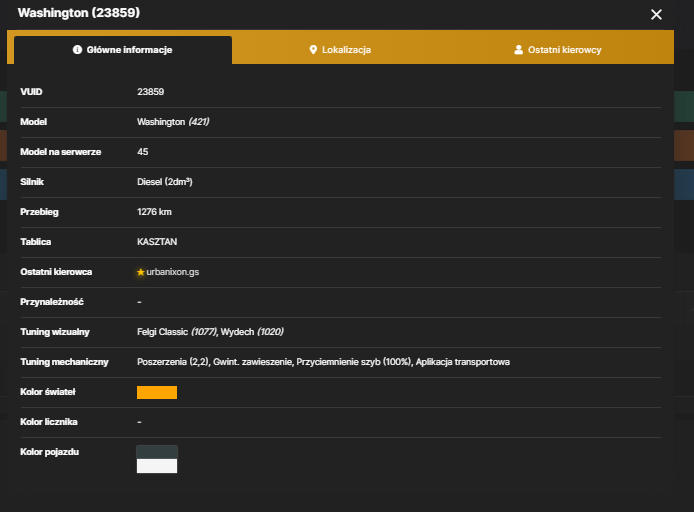Click the mileage value 1276 km
This screenshot has width=694, height=512.
[154, 212]
